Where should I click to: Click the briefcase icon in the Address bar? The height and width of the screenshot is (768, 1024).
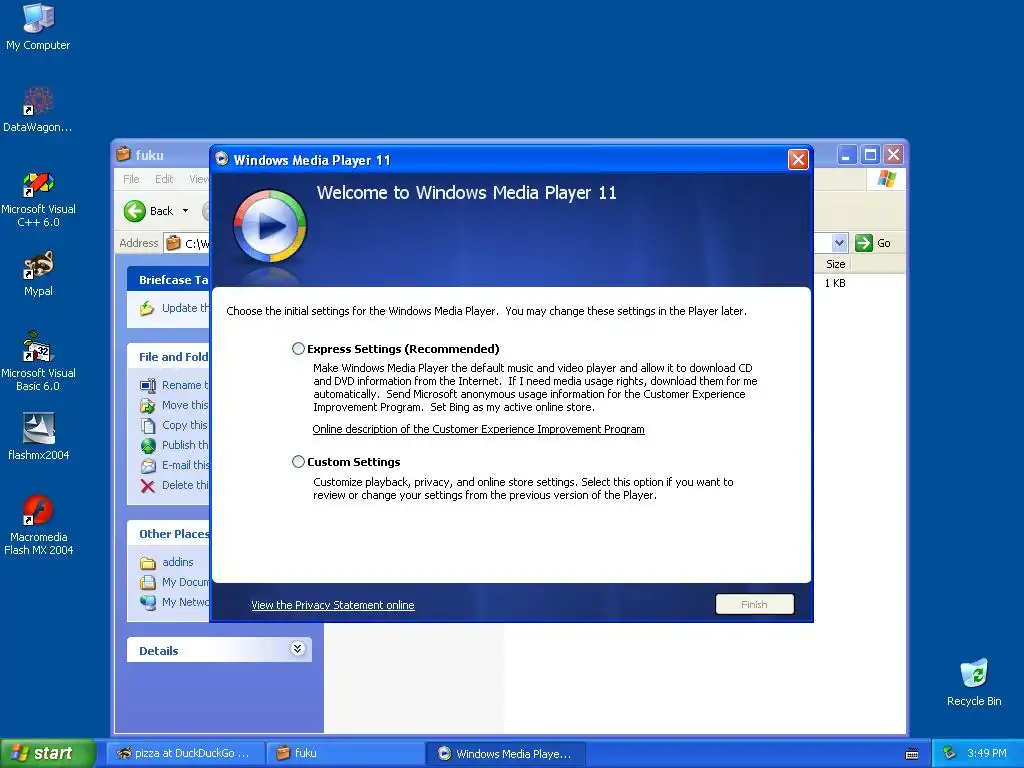pyautogui.click(x=173, y=243)
